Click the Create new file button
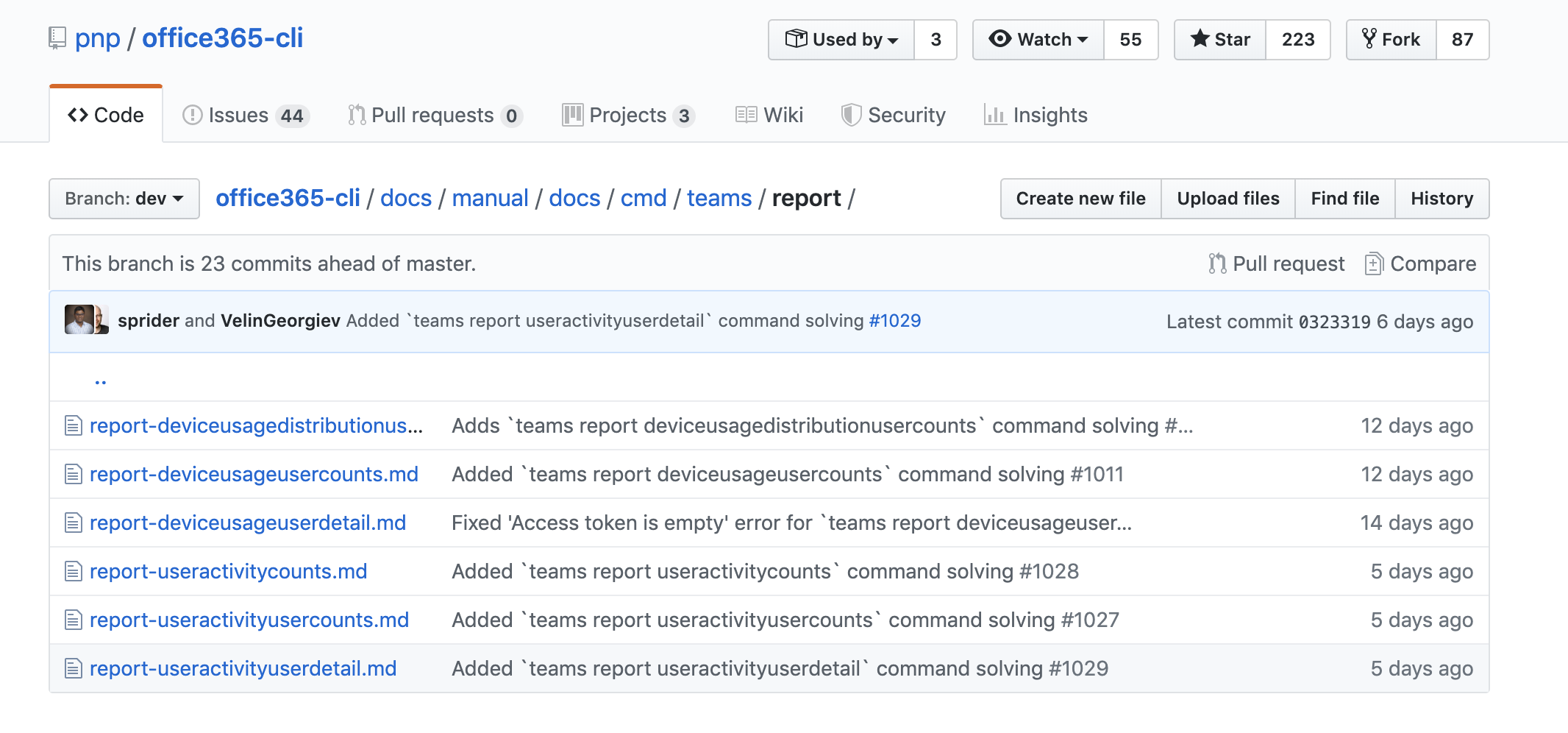Viewport: 1568px width, 733px height. point(1080,198)
